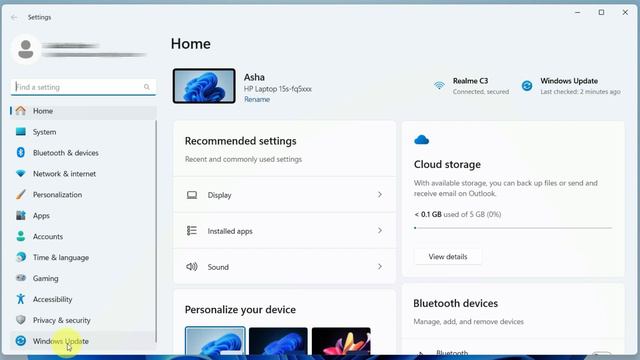Click the Time & language globe icon

click(20, 257)
